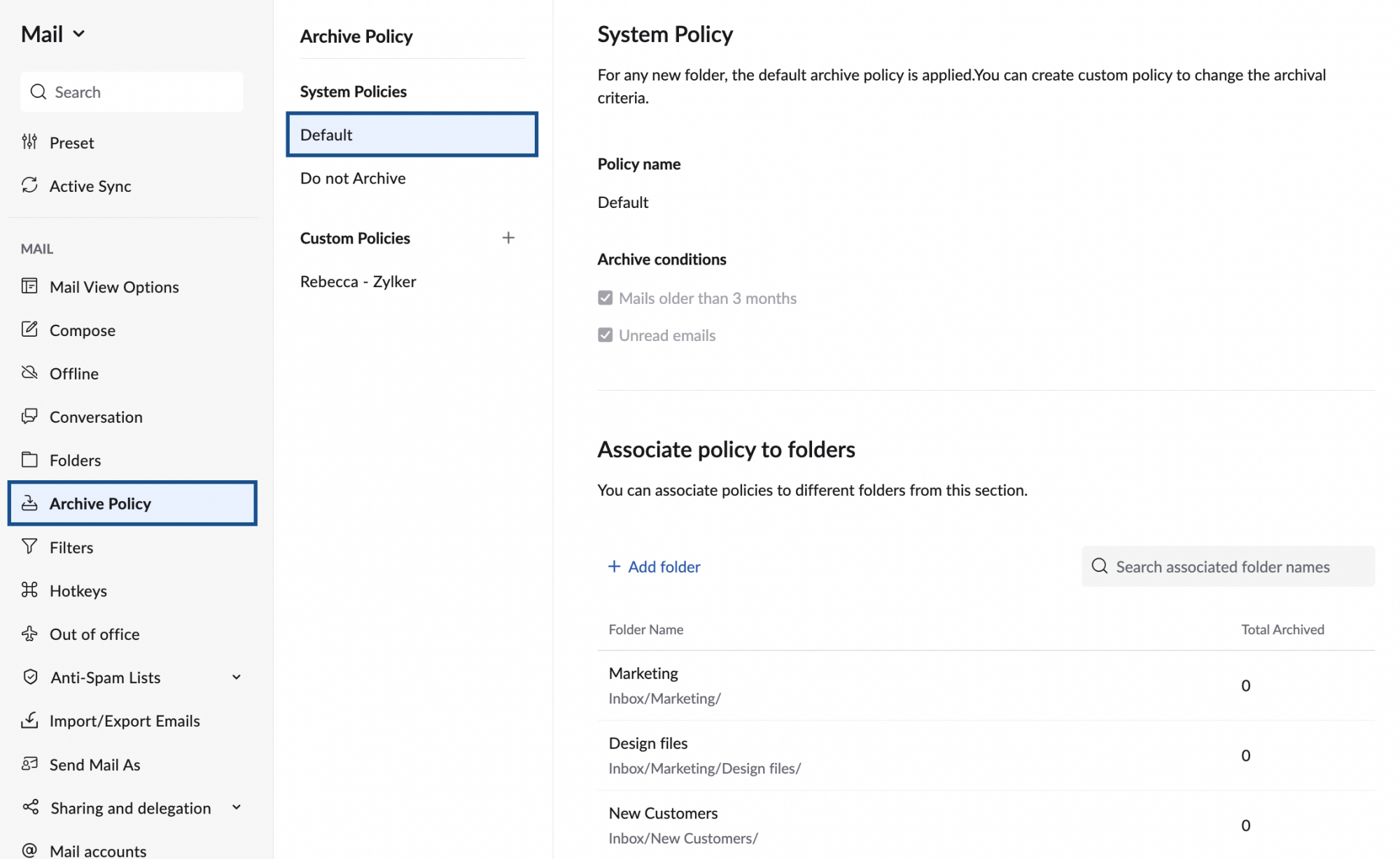Select the Hotkeys icon in sidebar
The height and width of the screenshot is (859, 1400).
(x=29, y=590)
